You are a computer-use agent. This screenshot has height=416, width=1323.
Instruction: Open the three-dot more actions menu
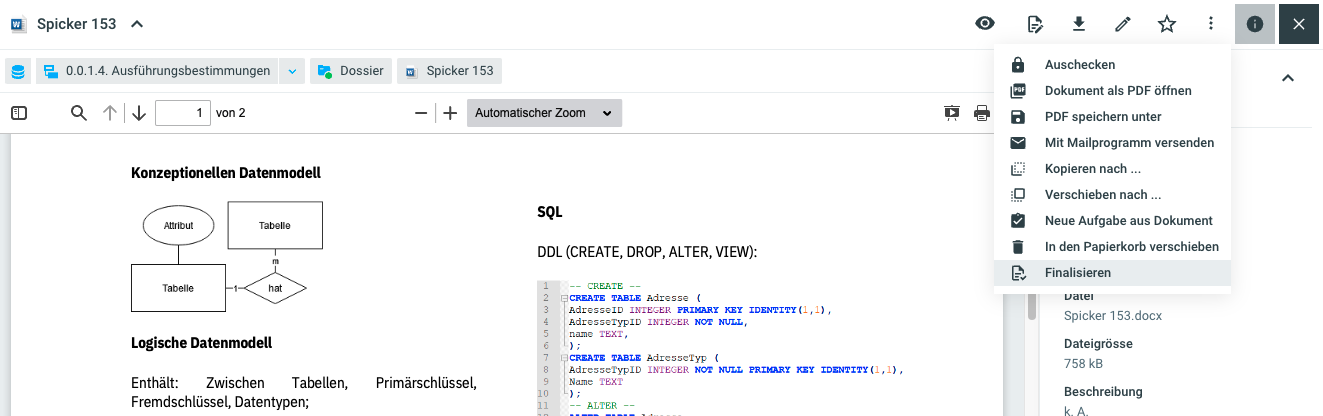coord(1211,24)
